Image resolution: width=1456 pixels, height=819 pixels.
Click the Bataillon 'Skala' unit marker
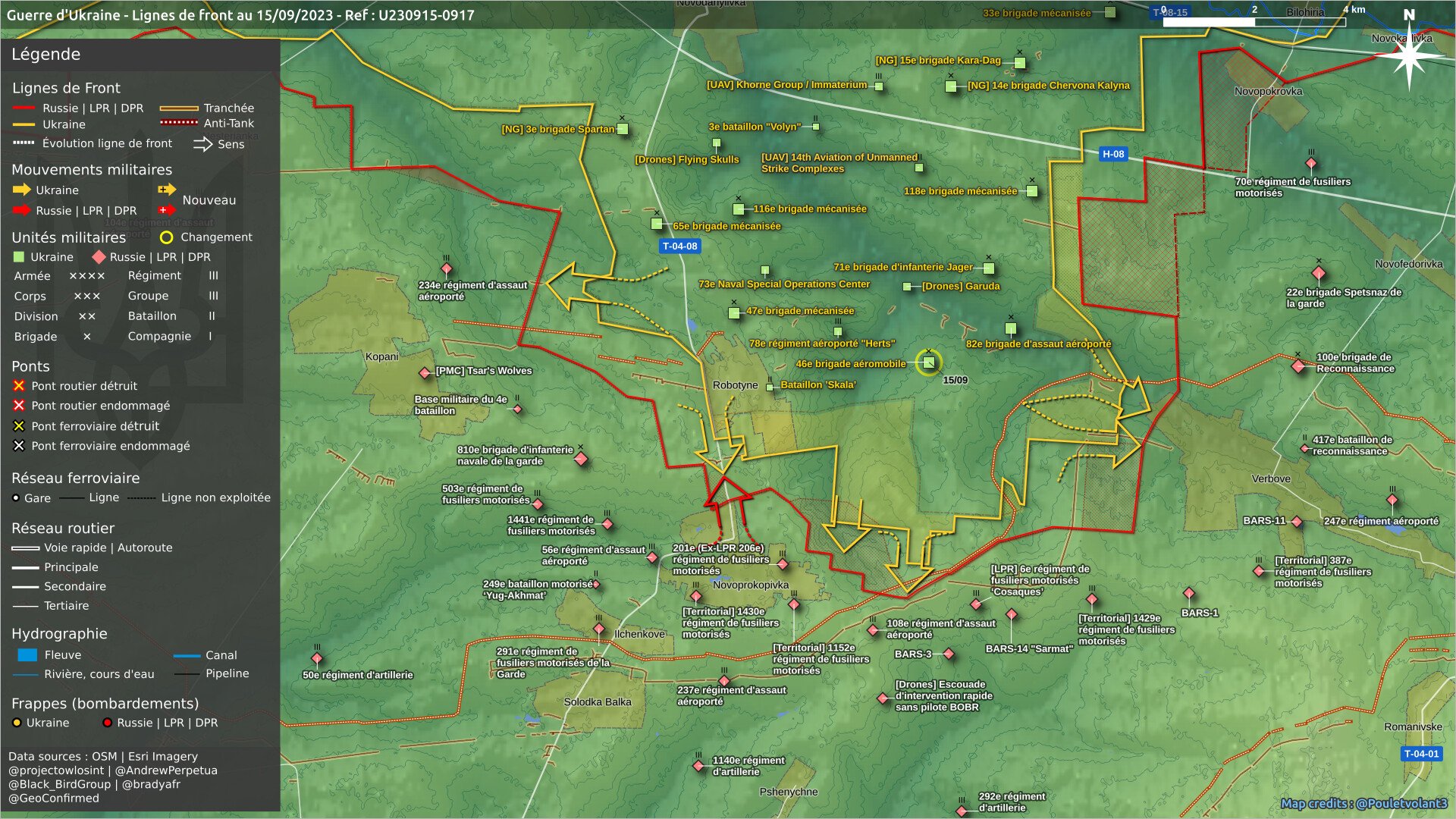(x=770, y=387)
